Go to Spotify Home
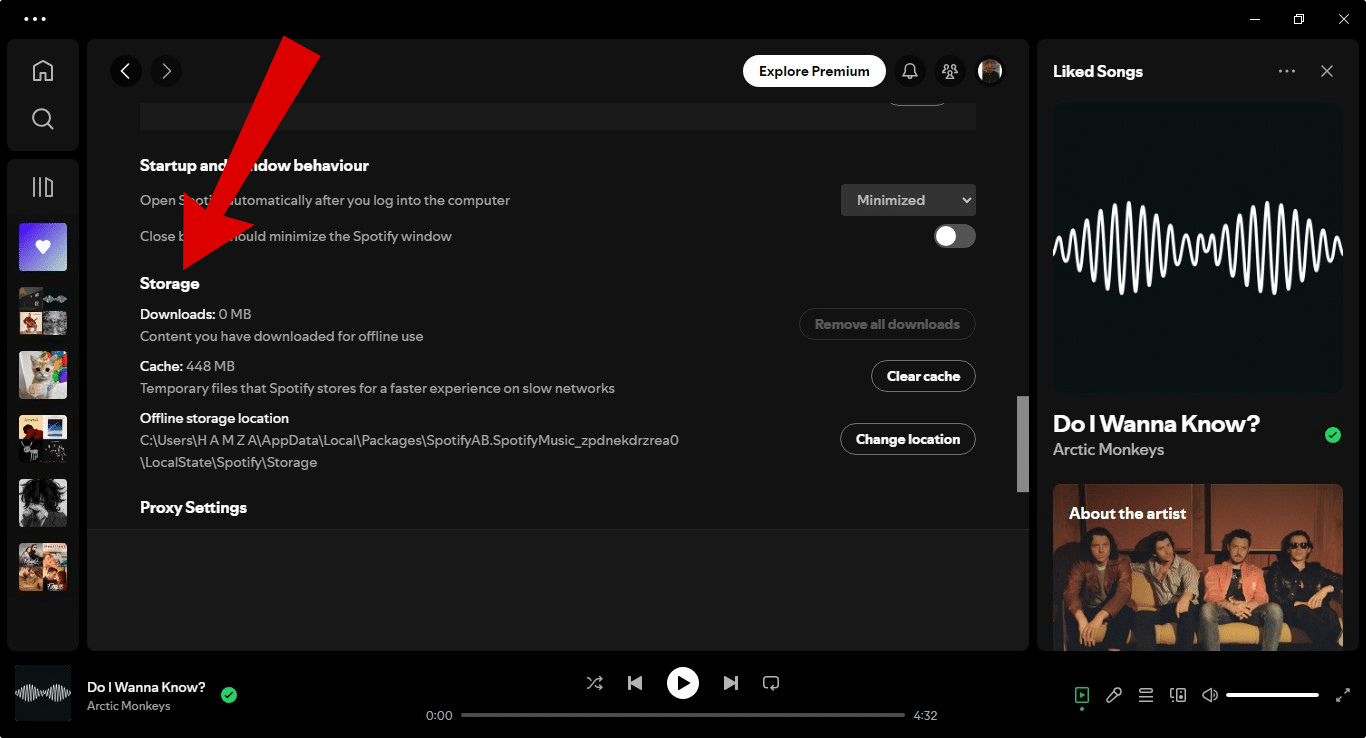The width and height of the screenshot is (1366, 738). click(x=42, y=71)
